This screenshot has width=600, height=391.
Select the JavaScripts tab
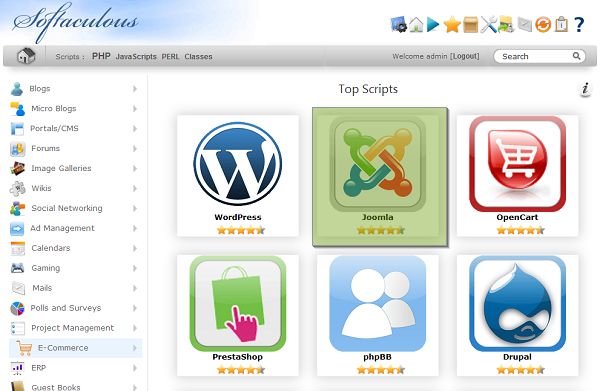[136, 57]
